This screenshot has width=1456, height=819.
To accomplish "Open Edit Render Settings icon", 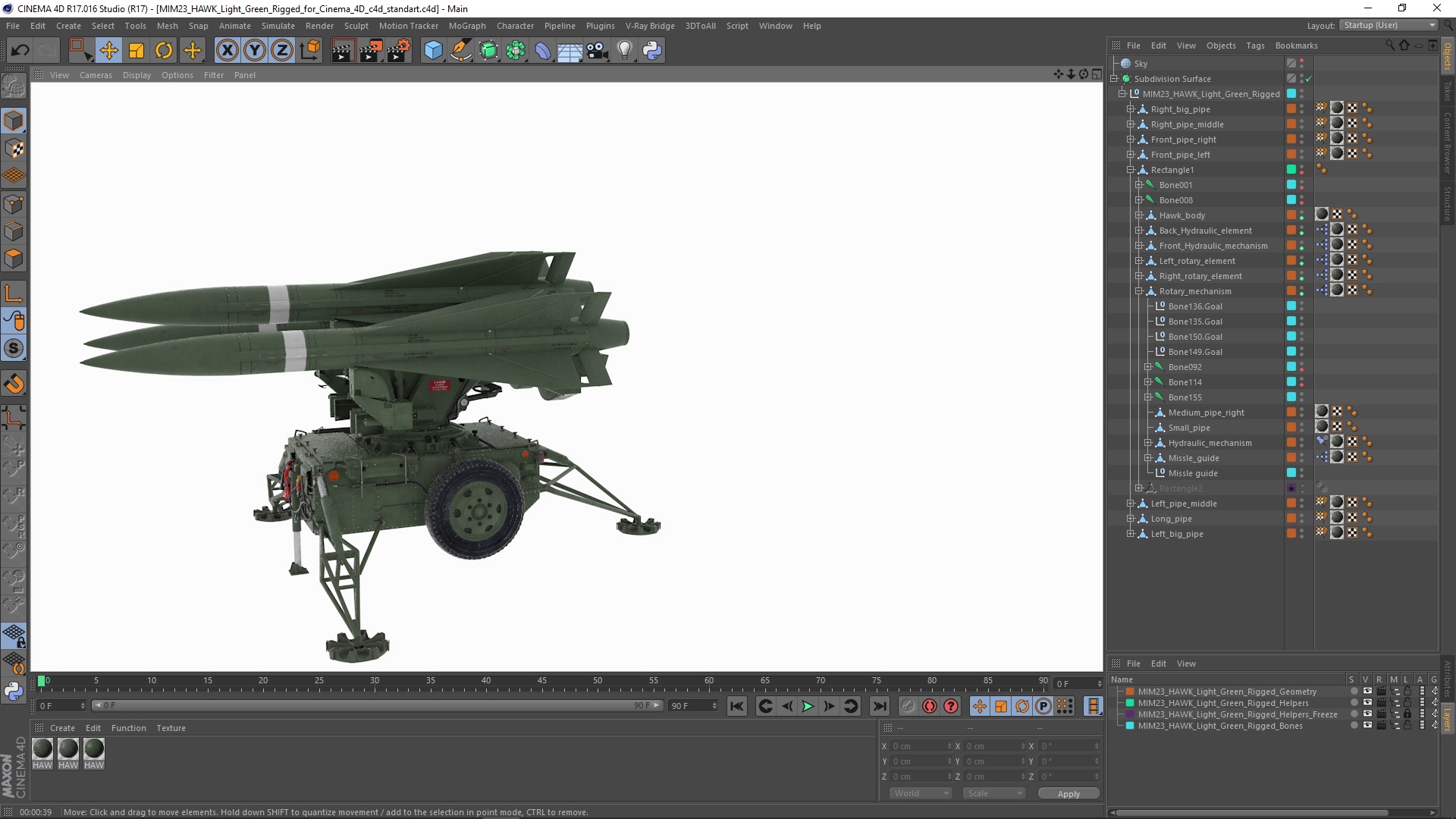I will point(399,51).
